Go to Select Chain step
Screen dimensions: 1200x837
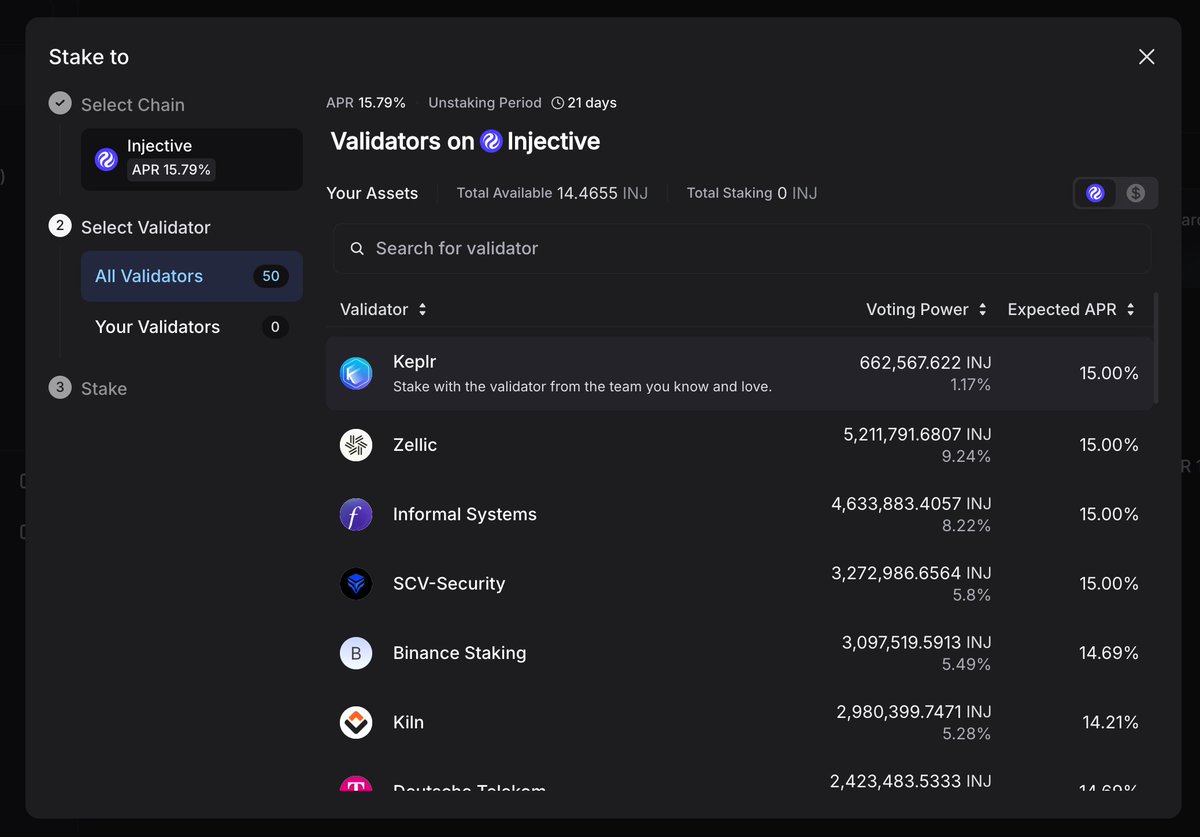(x=117, y=104)
